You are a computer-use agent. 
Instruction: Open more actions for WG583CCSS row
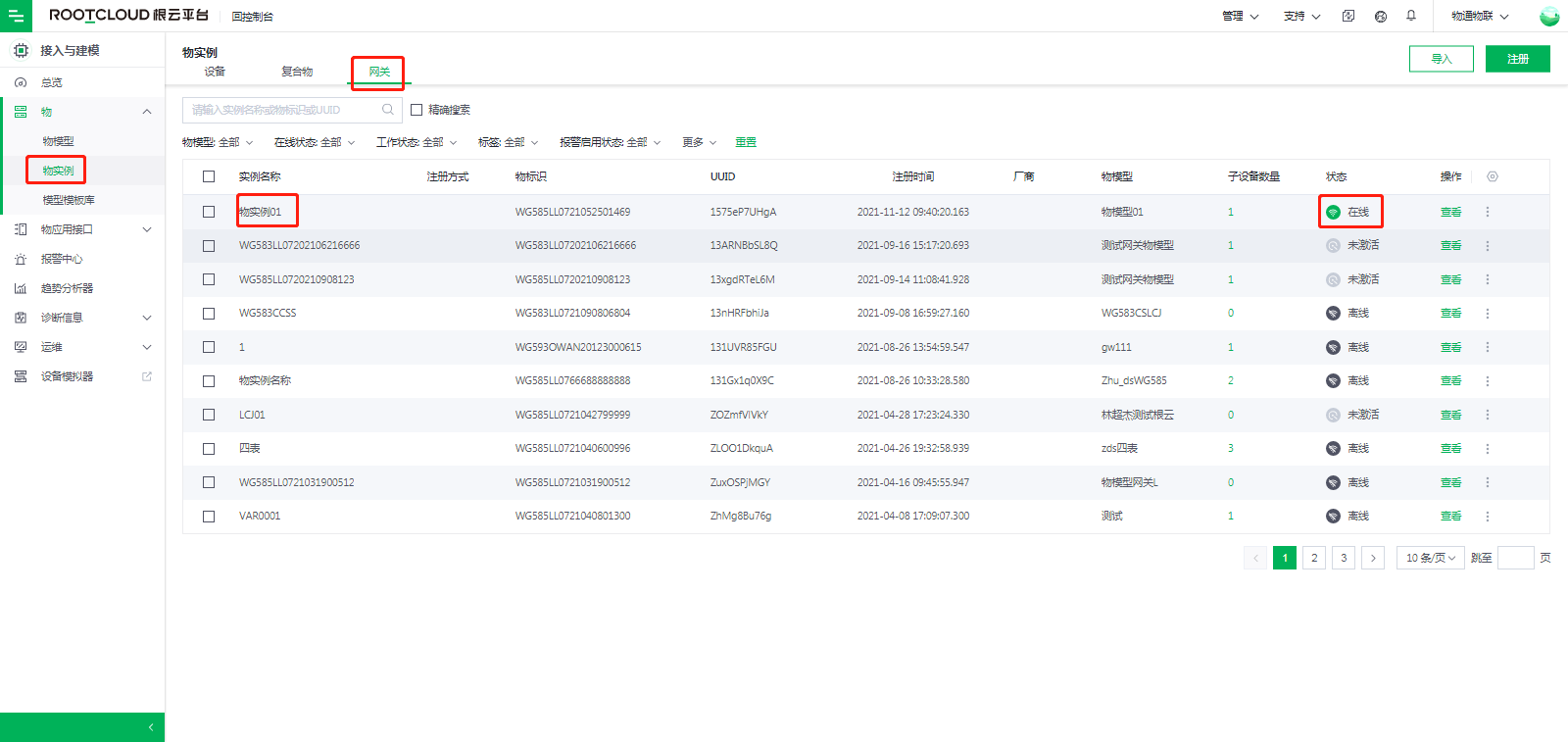[1487, 314]
